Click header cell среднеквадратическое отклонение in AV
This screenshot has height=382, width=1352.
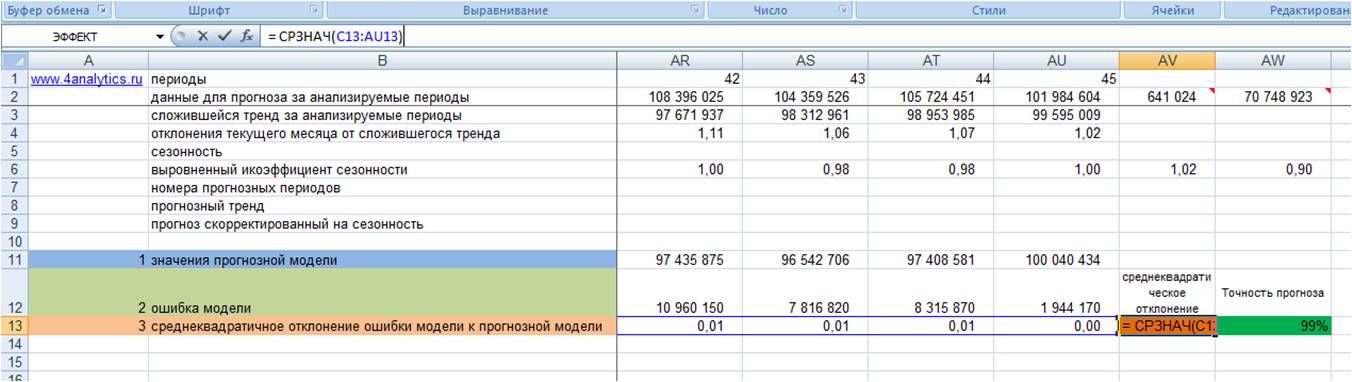[x=1167, y=293]
